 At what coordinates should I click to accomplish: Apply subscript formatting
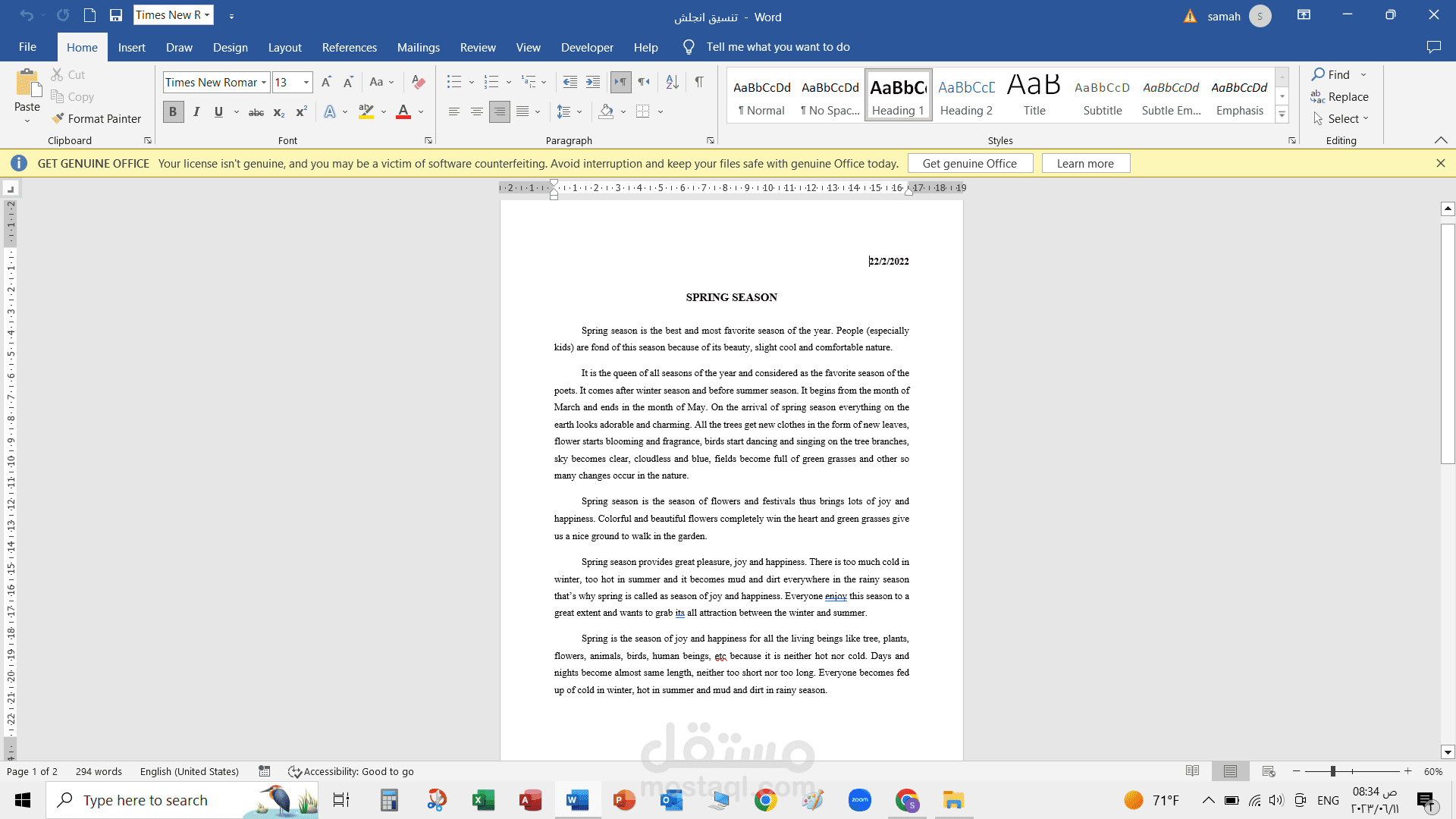tap(279, 112)
